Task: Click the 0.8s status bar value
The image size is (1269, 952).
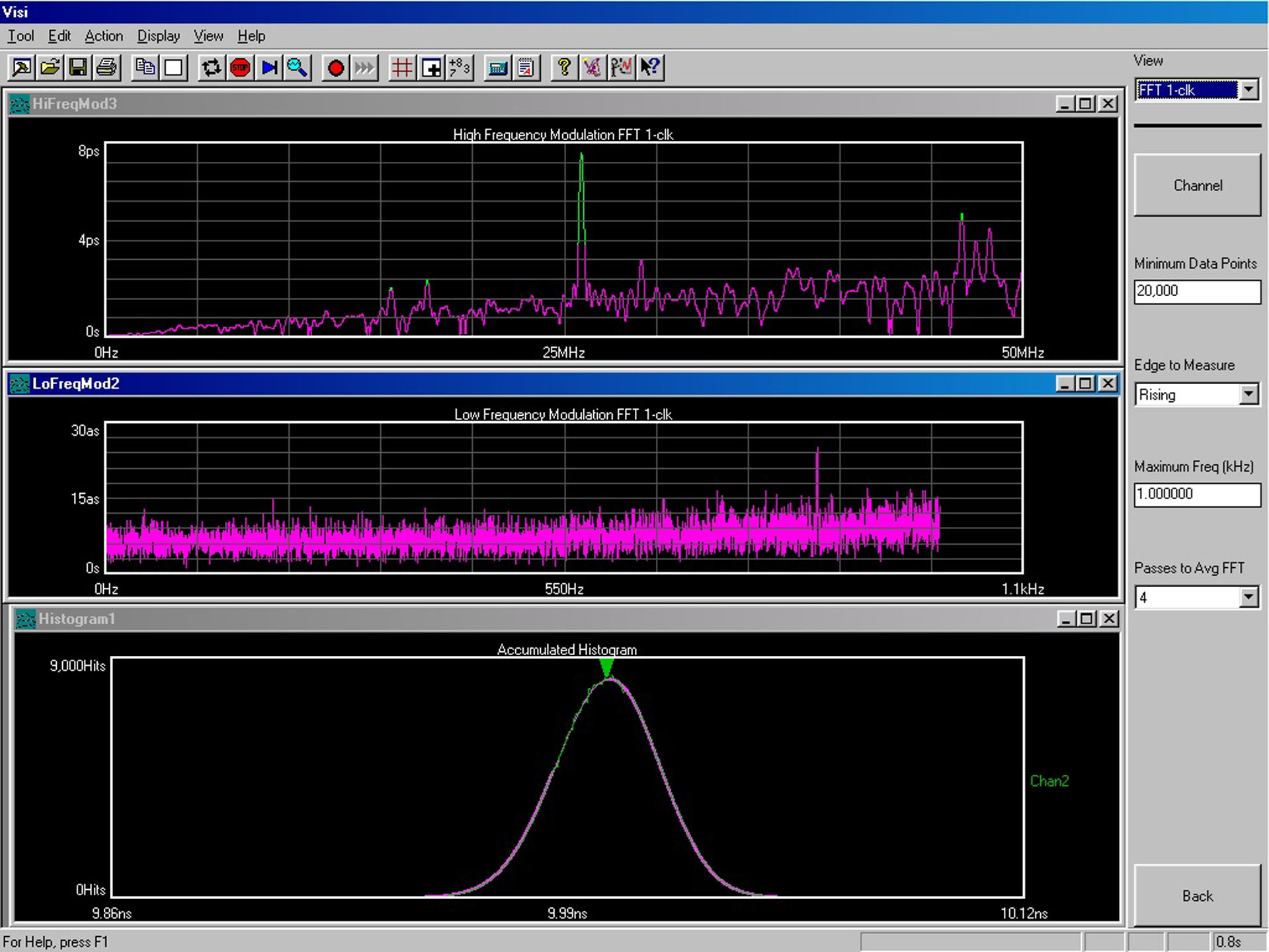Action: (x=1228, y=942)
